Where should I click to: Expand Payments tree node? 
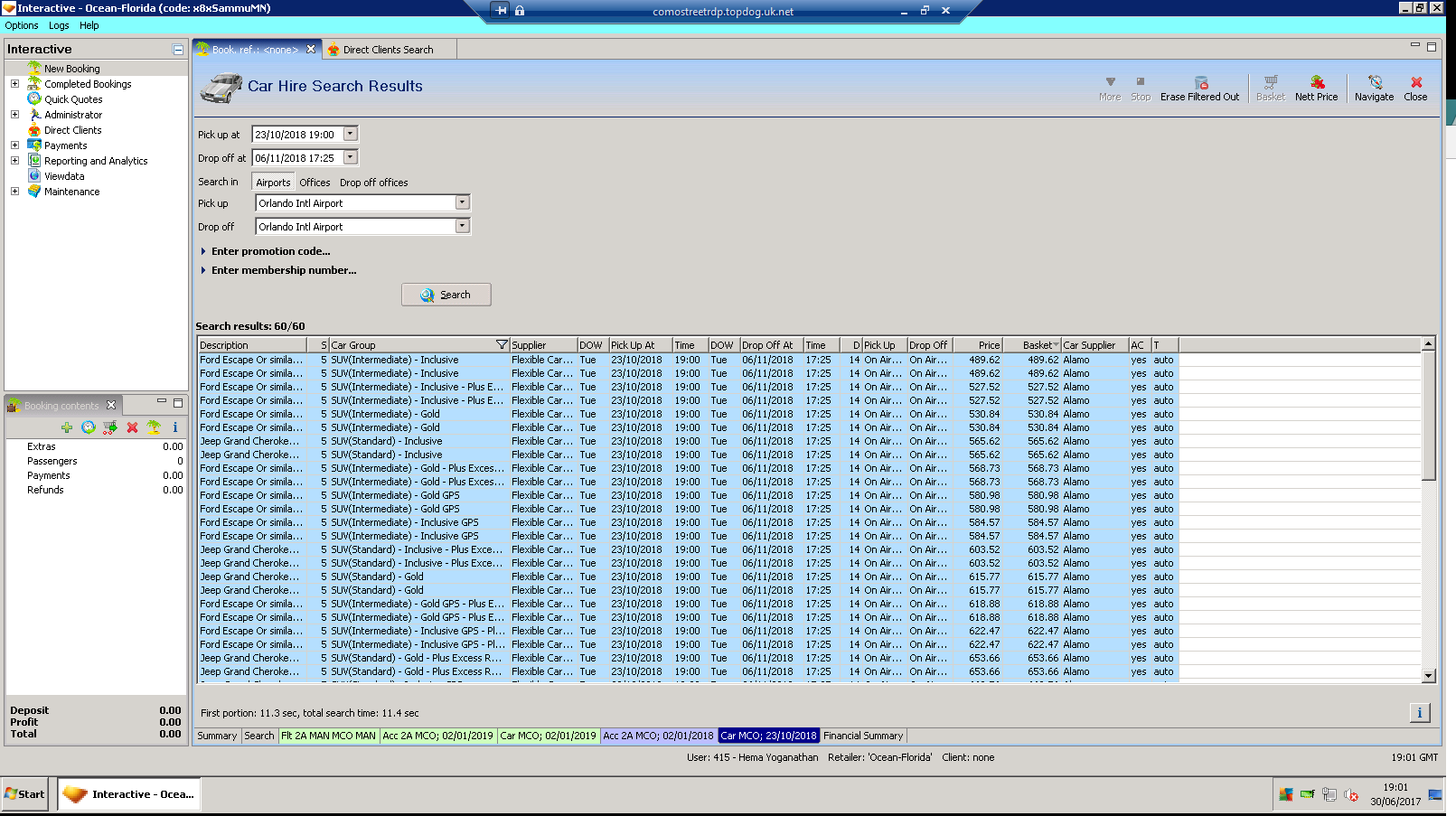14,145
